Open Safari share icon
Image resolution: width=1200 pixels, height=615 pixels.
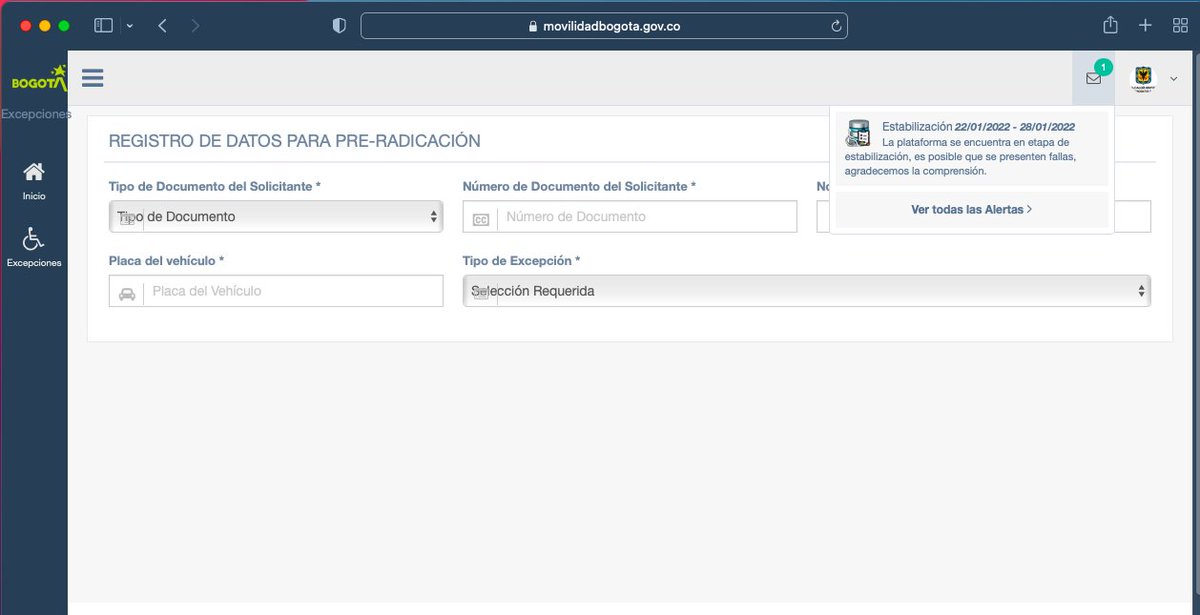(1110, 25)
